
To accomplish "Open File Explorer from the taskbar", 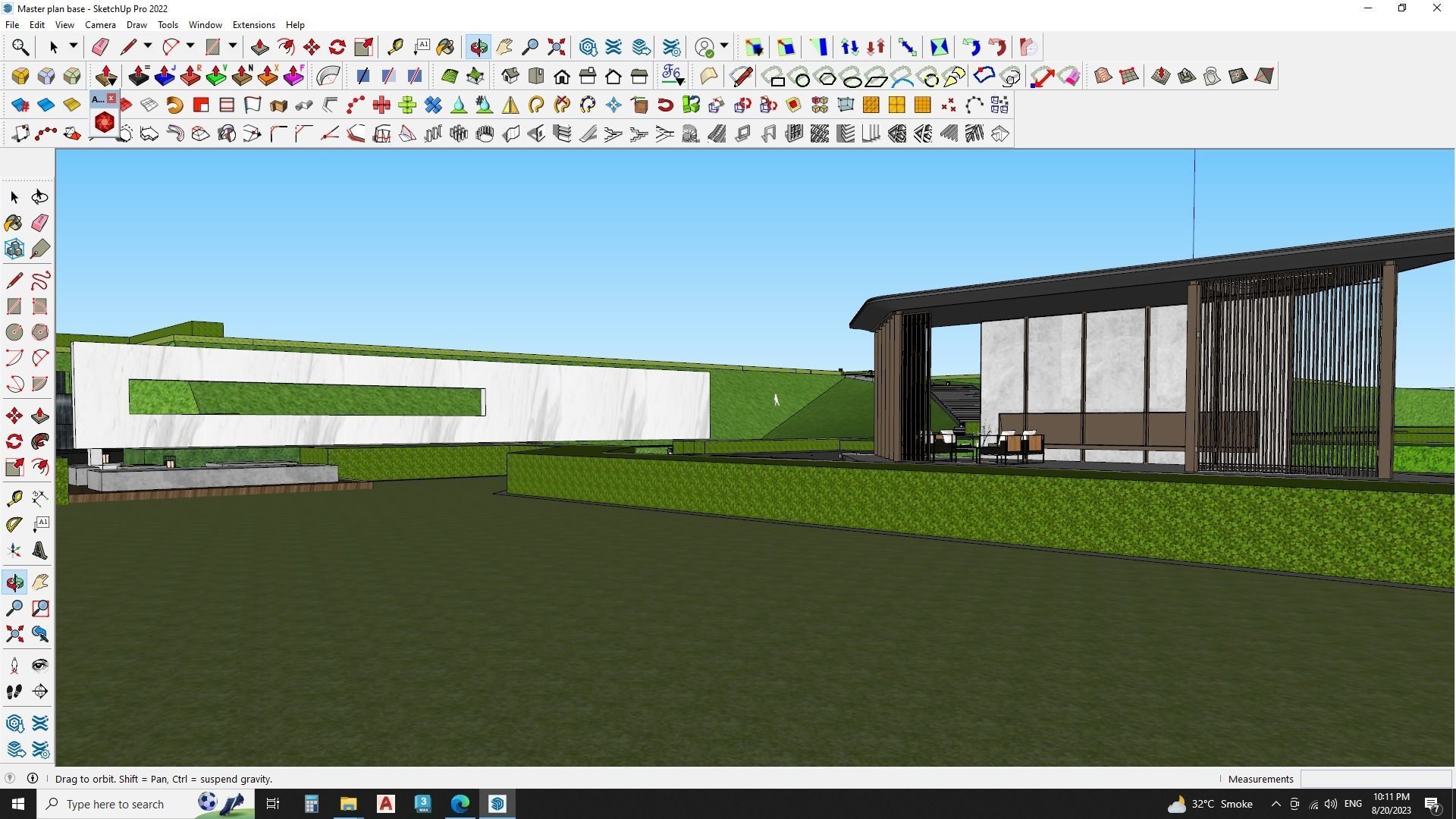I will point(348,804).
